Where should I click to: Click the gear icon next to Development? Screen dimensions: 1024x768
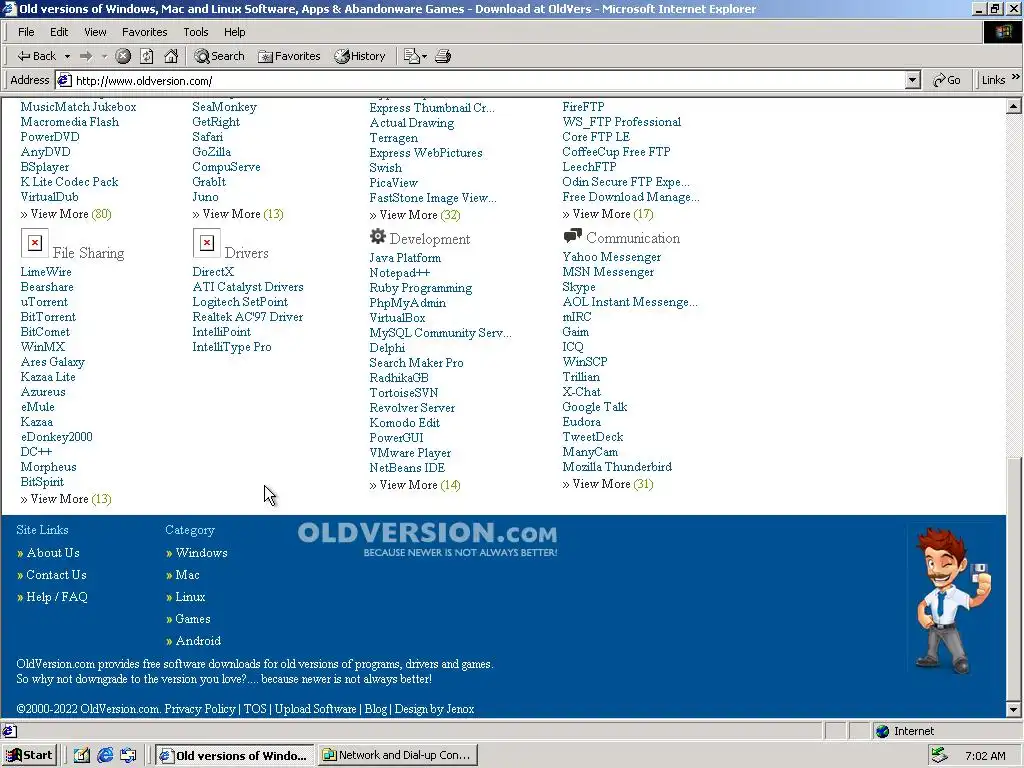pyautogui.click(x=377, y=236)
